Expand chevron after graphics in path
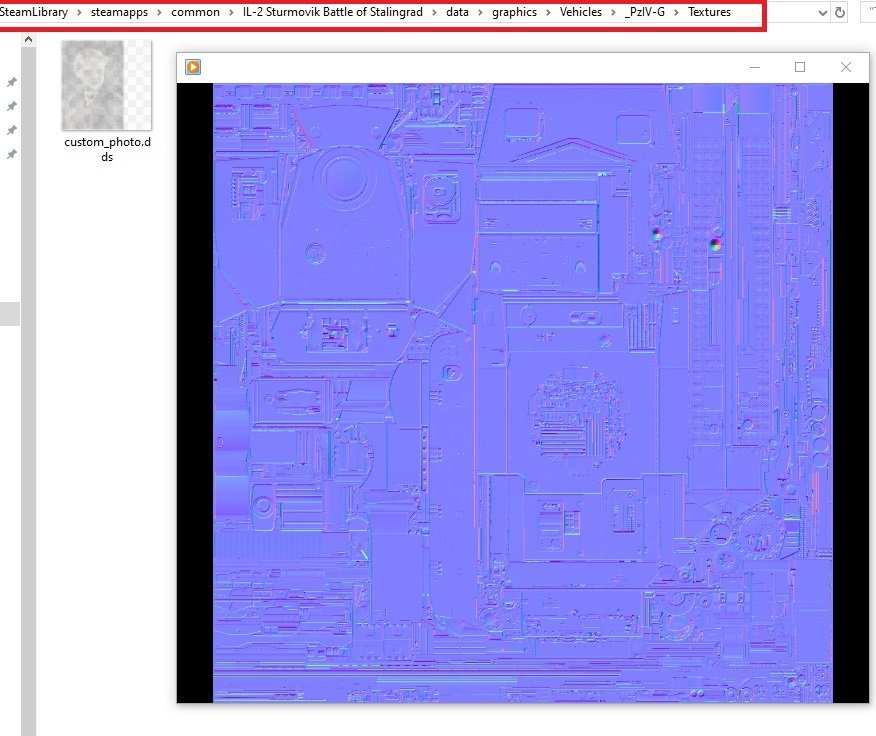The image size is (876, 736). point(548,12)
